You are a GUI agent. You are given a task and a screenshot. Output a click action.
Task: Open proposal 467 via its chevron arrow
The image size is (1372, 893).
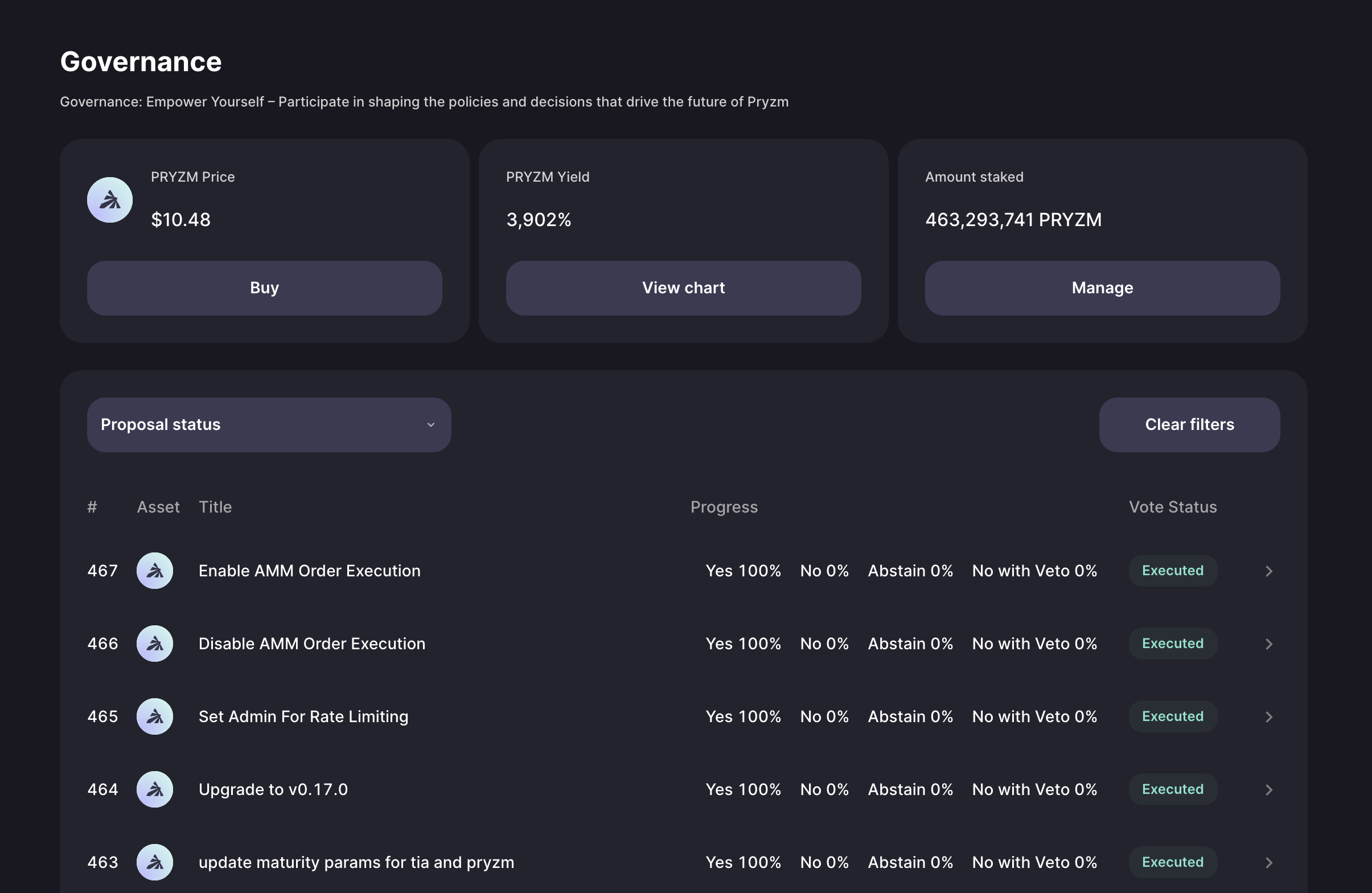[1269, 571]
